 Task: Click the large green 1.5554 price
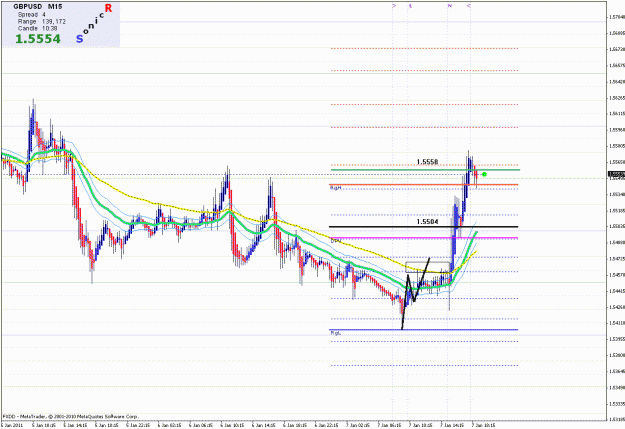point(38,39)
